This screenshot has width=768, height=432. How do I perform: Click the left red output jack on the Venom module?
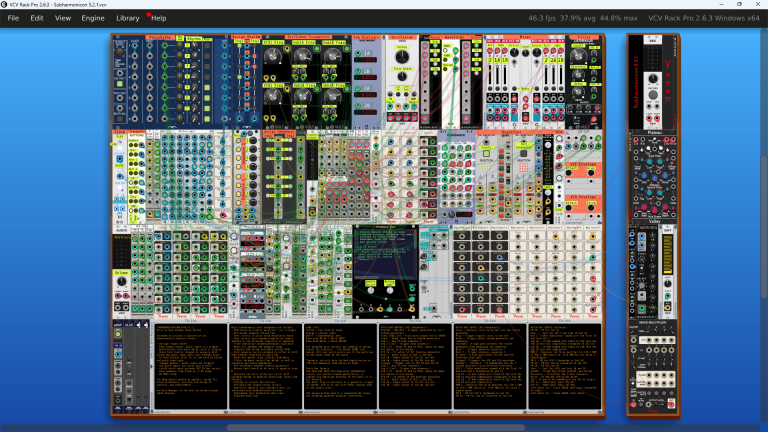click(x=649, y=118)
